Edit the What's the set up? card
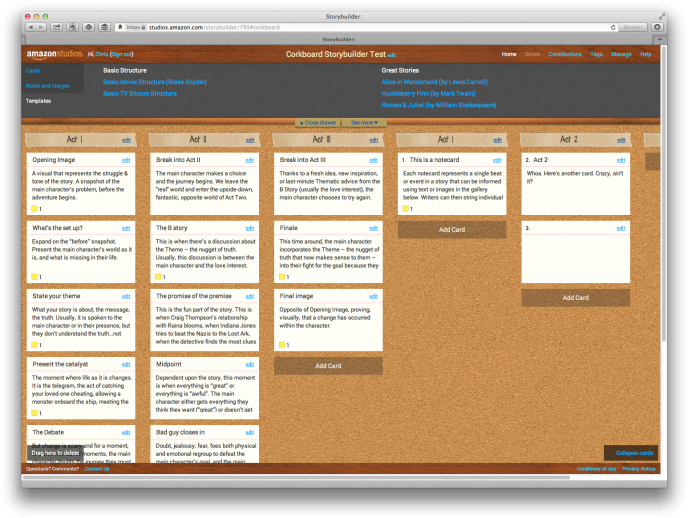Image resolution: width=688 pixels, height=518 pixels. pyautogui.click(x=126, y=229)
